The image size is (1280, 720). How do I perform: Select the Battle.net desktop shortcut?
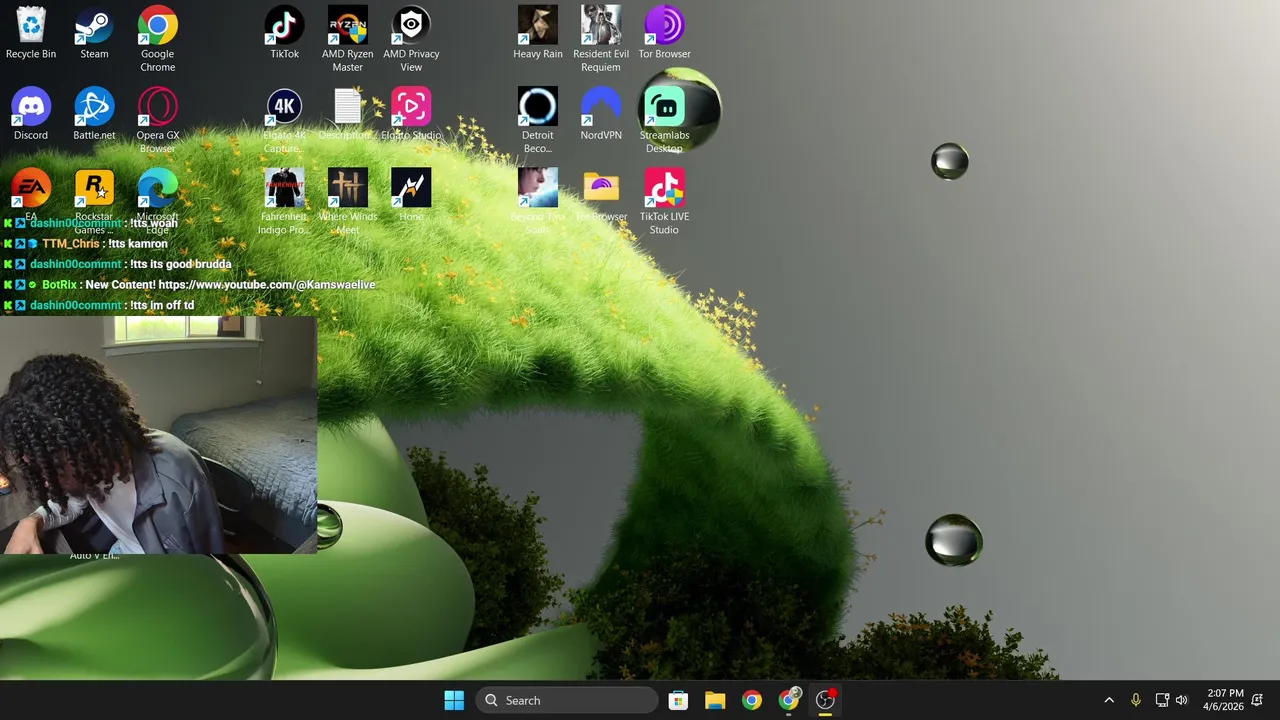pos(94,114)
